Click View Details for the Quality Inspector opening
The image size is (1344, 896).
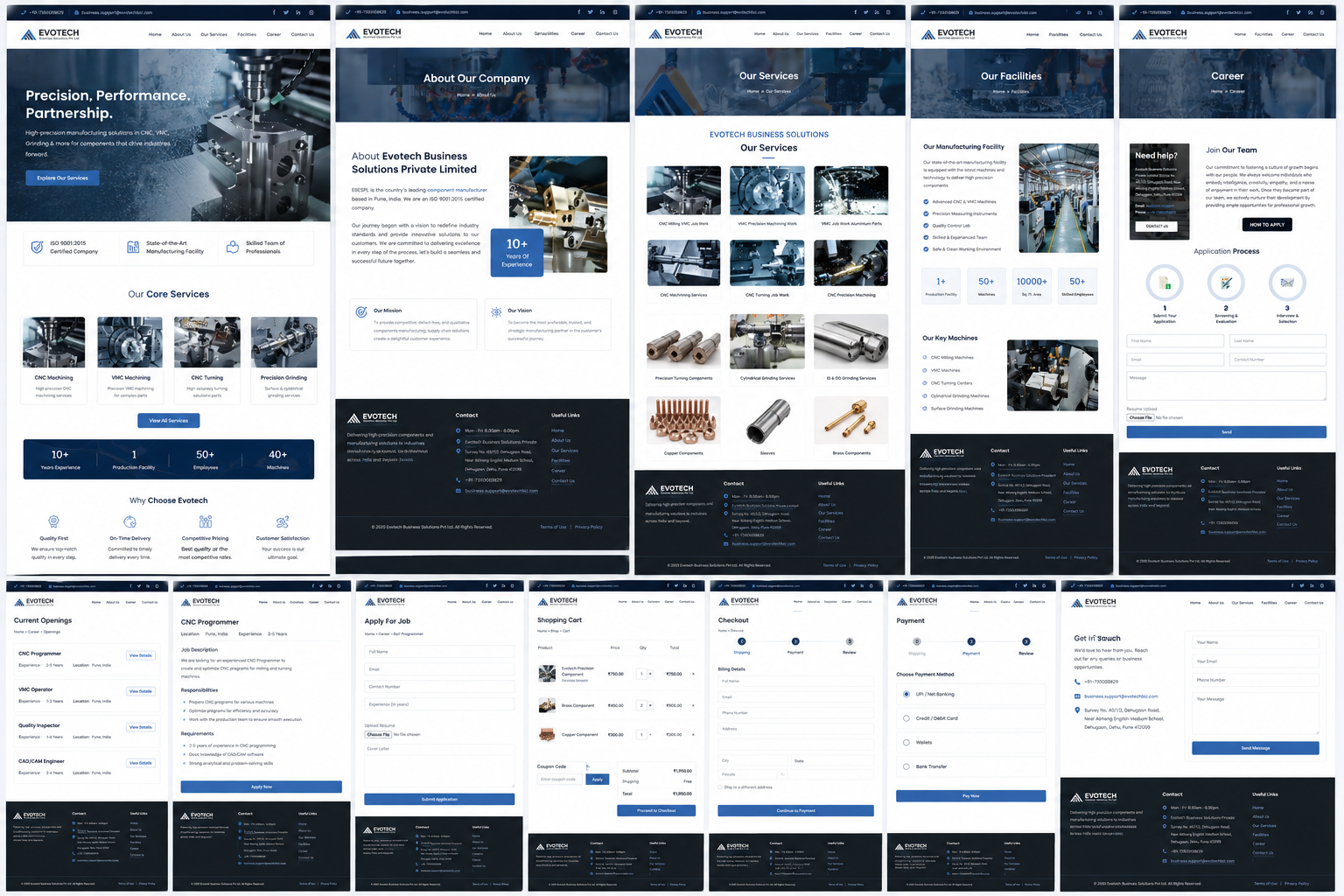pos(140,727)
